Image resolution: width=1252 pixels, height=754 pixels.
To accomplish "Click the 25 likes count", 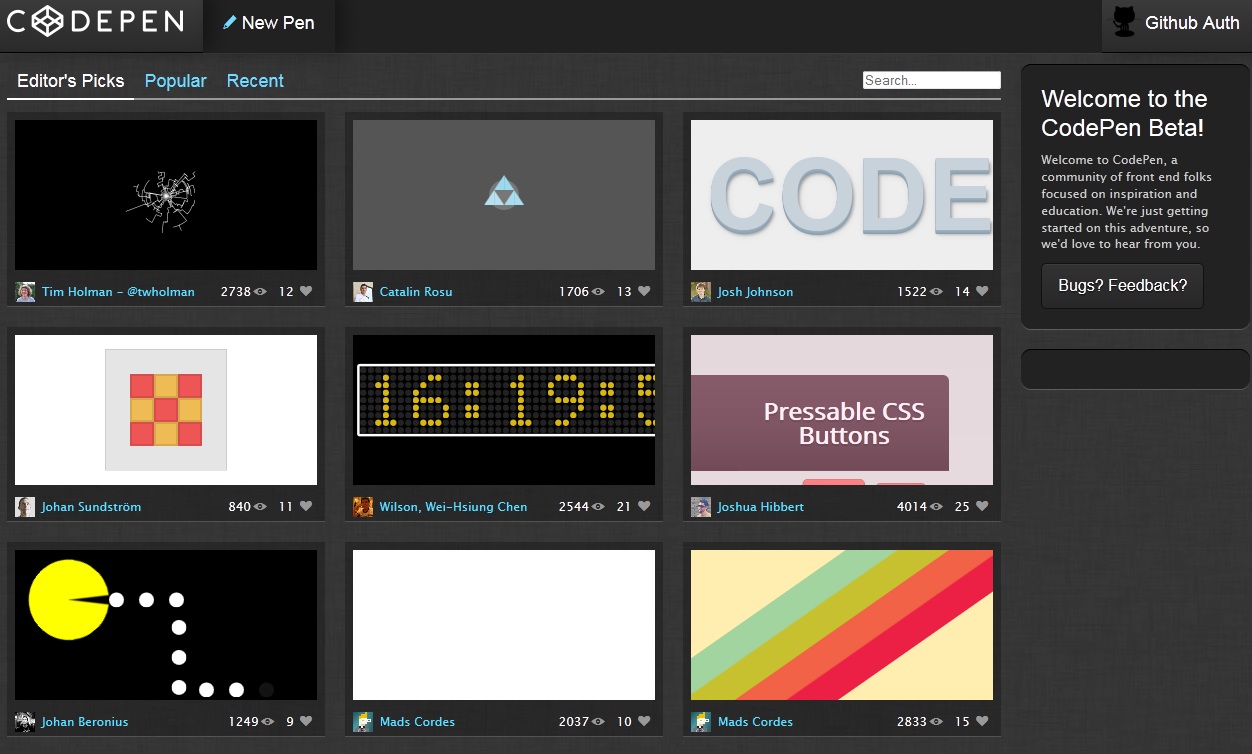I will tap(962, 507).
